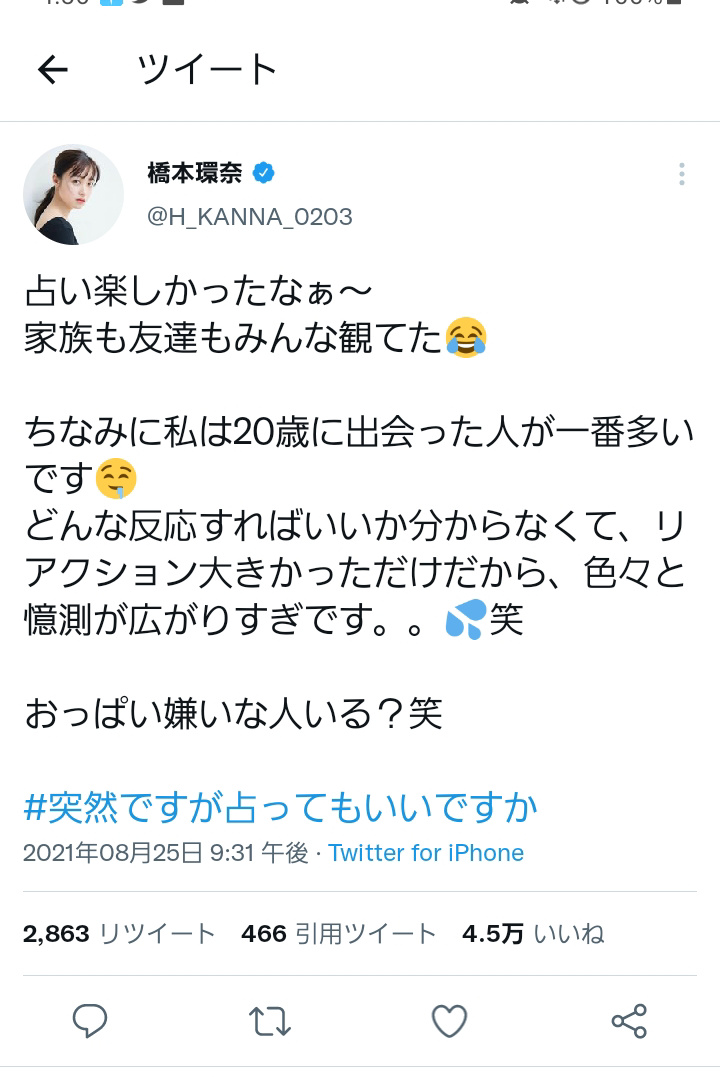This screenshot has width=720, height=1077.
Task: Tap the retweet arrows icon
Action: tap(269, 1021)
